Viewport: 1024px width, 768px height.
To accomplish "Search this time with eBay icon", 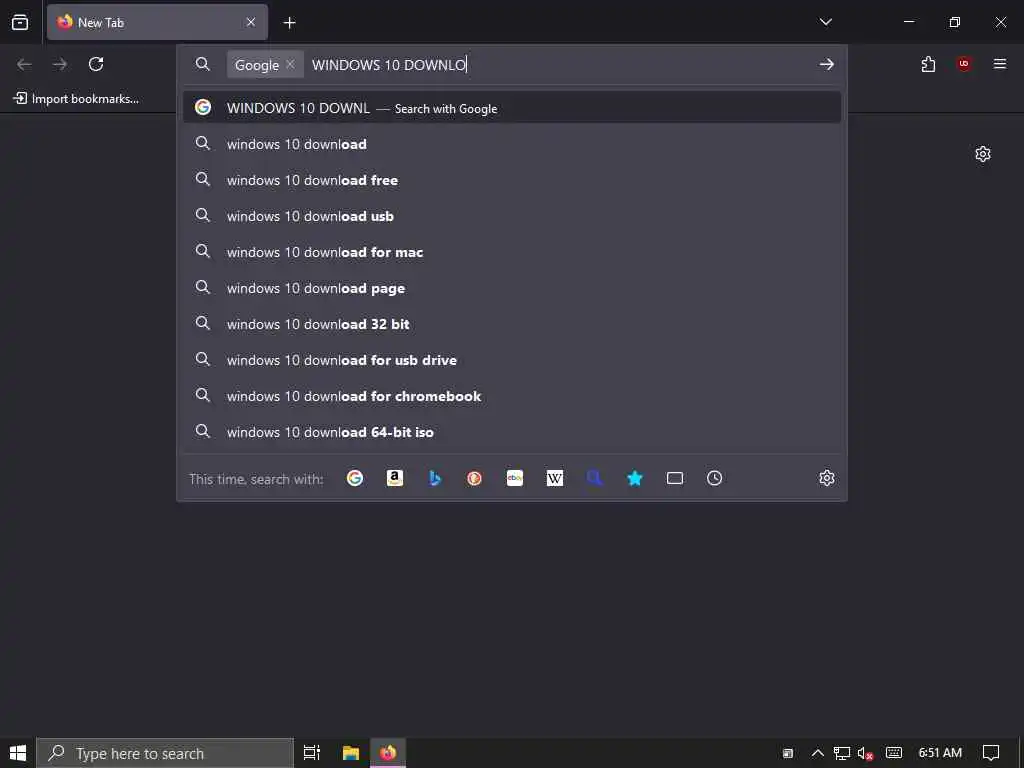I will click(x=515, y=478).
